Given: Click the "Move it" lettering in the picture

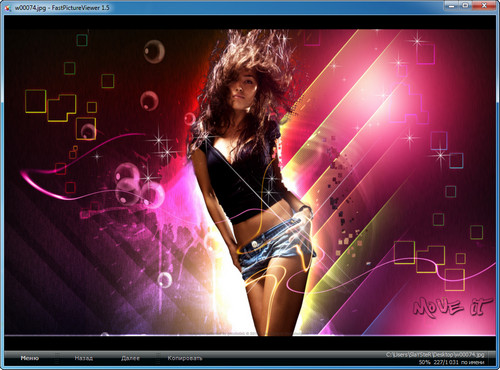Looking at the screenshot, I should [452, 307].
